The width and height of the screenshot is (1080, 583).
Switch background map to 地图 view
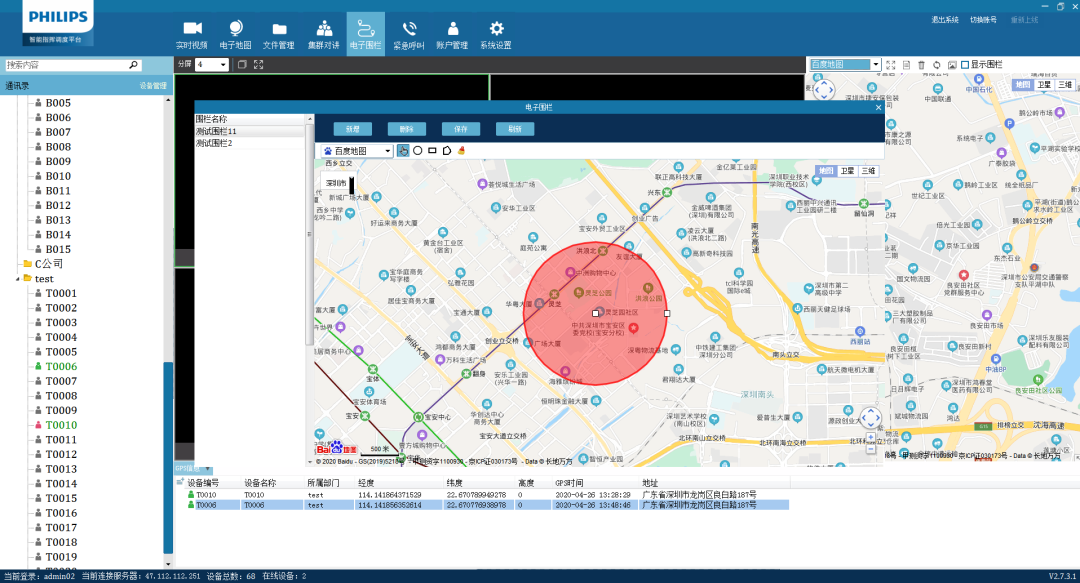(x=1023, y=85)
